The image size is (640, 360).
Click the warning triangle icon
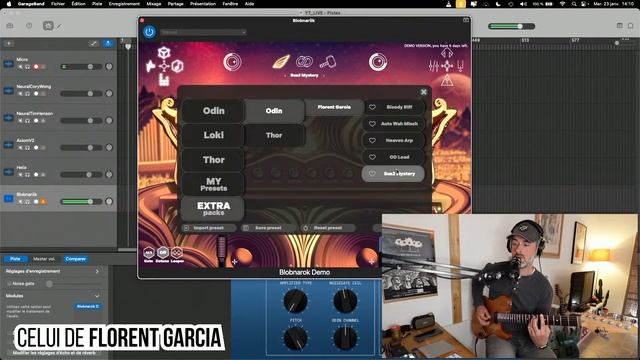pyautogui.click(x=447, y=80)
